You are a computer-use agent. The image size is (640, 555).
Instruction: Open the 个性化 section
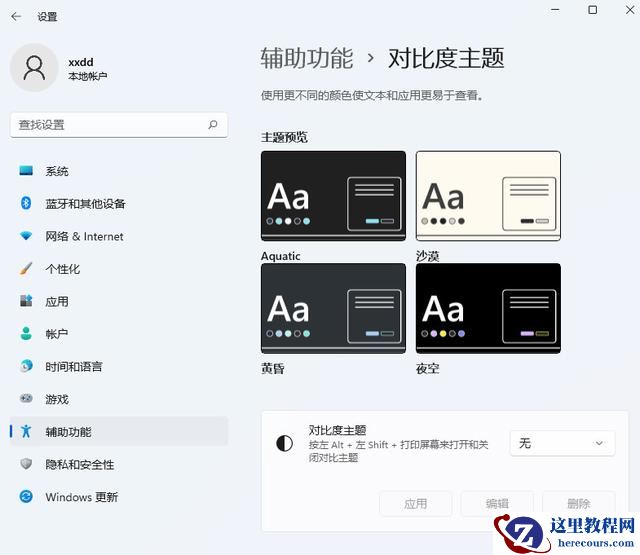(119, 269)
